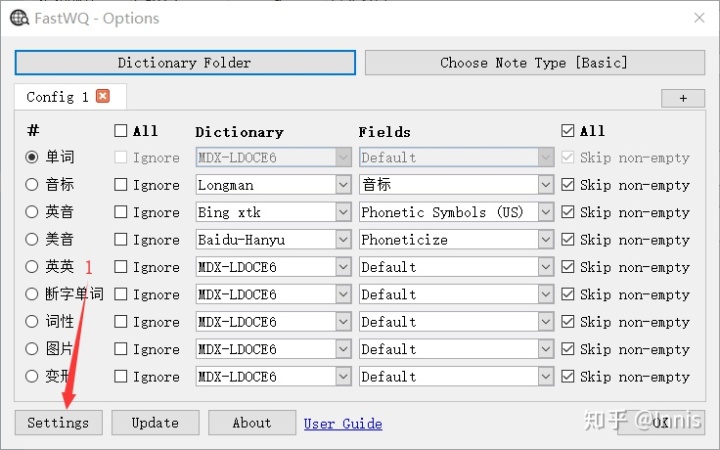
Task: Open dictionary dropdown in 英英 row
Action: coord(274,267)
